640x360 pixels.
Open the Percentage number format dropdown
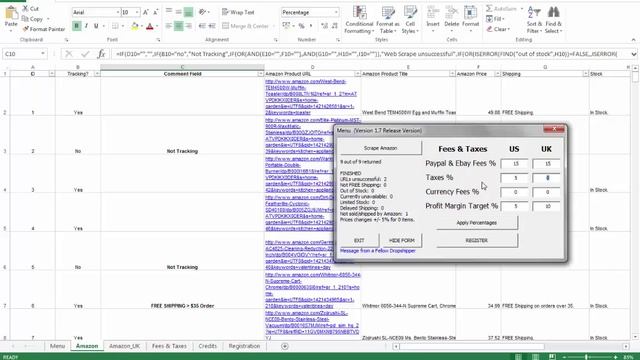[x=336, y=13]
